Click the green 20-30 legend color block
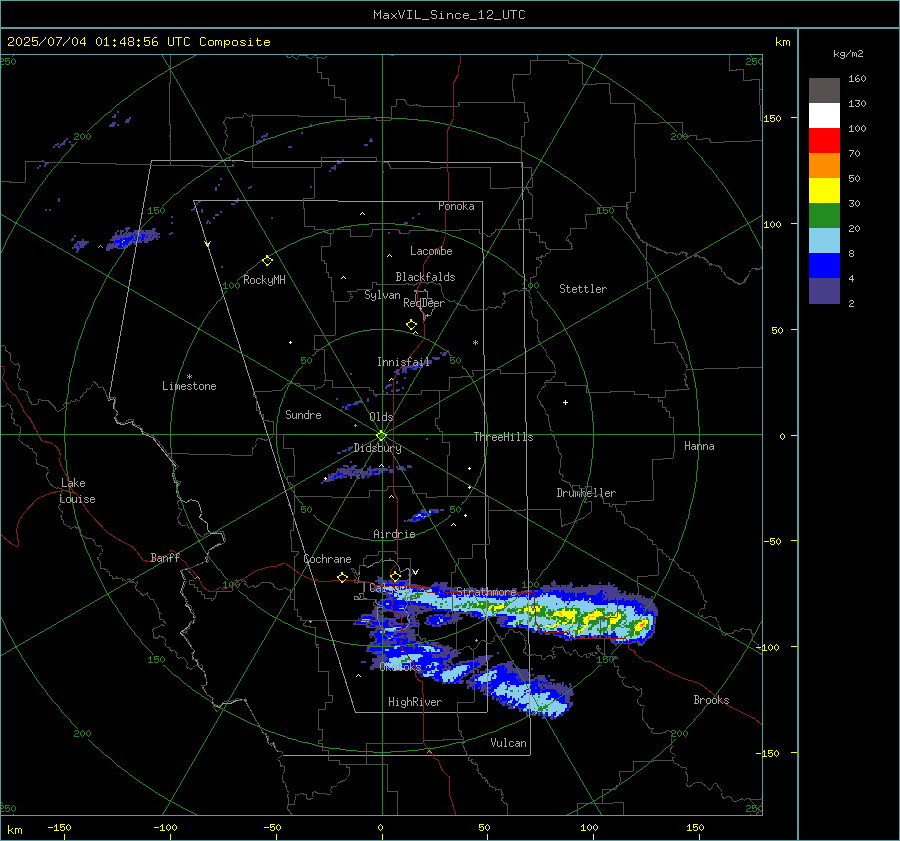The width and height of the screenshot is (900, 841). coord(824,215)
